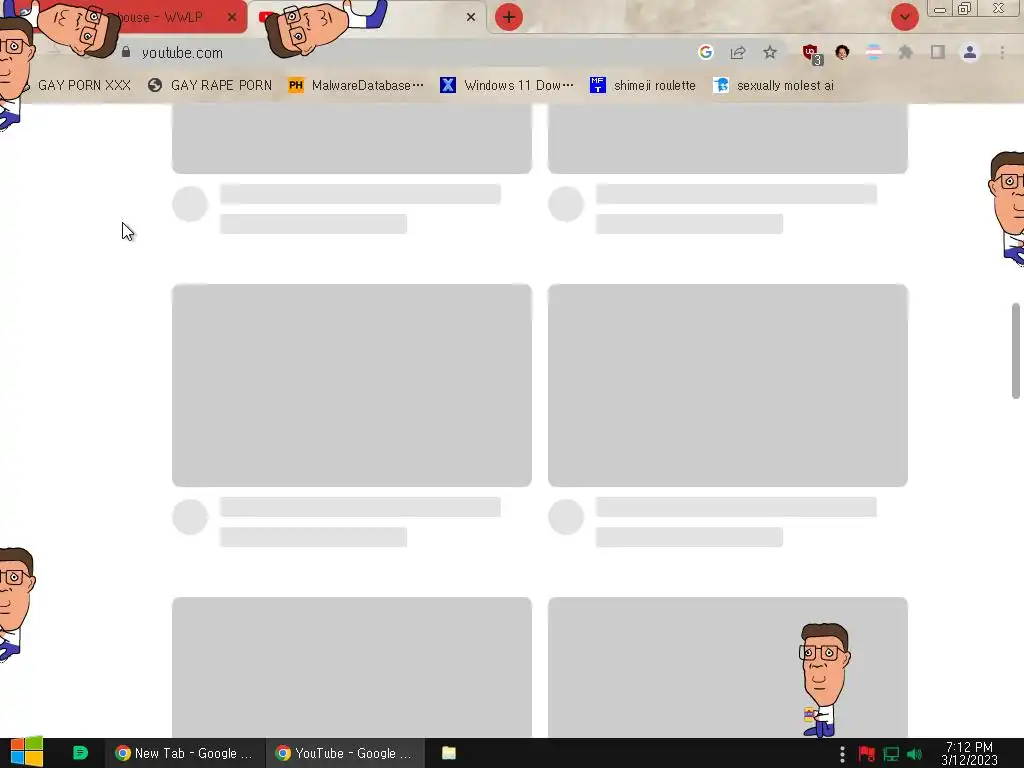1024x768 pixels.
Task: Open the Windows 11 Dow… bookmark
Action: click(x=507, y=86)
